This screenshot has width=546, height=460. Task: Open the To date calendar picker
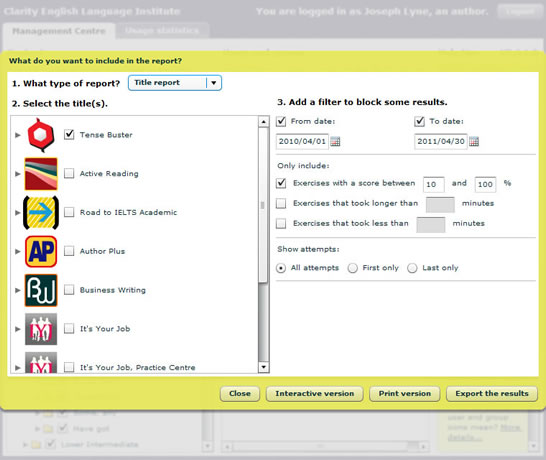point(474,141)
